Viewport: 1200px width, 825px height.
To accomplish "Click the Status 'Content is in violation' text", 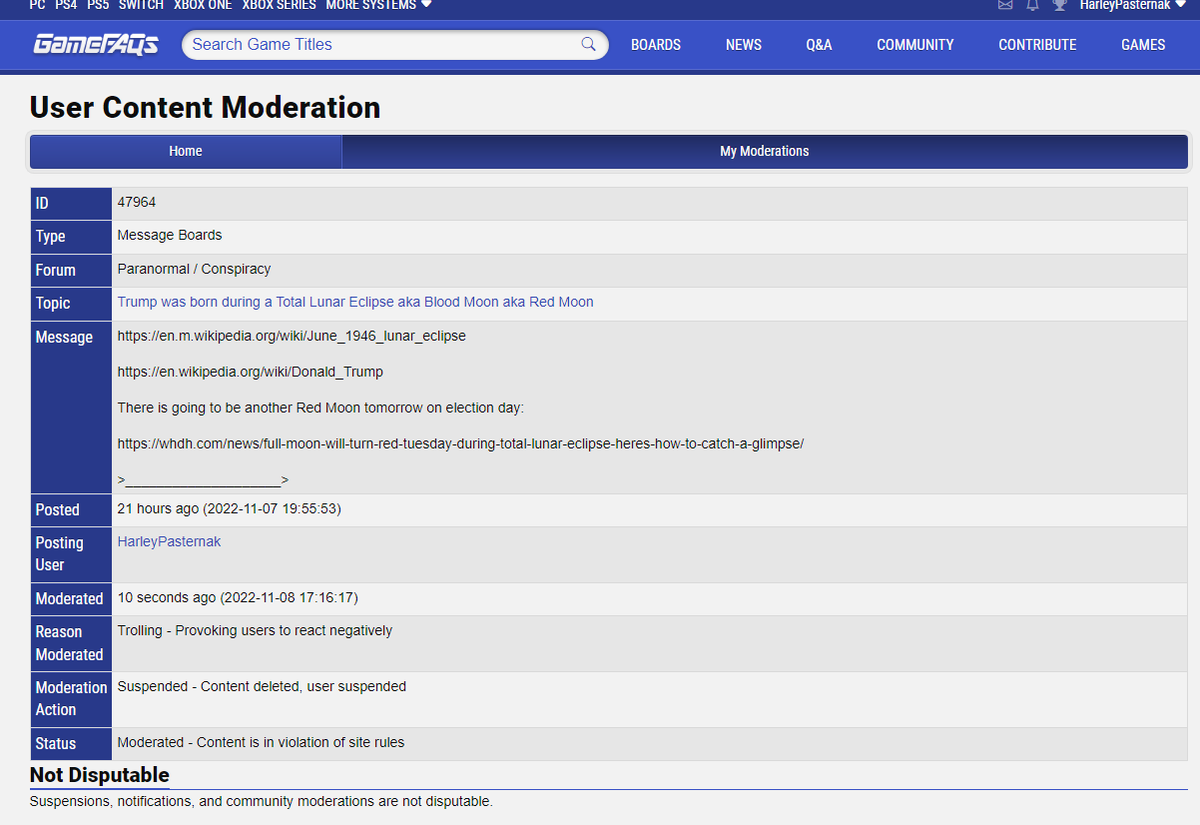I will [261, 743].
